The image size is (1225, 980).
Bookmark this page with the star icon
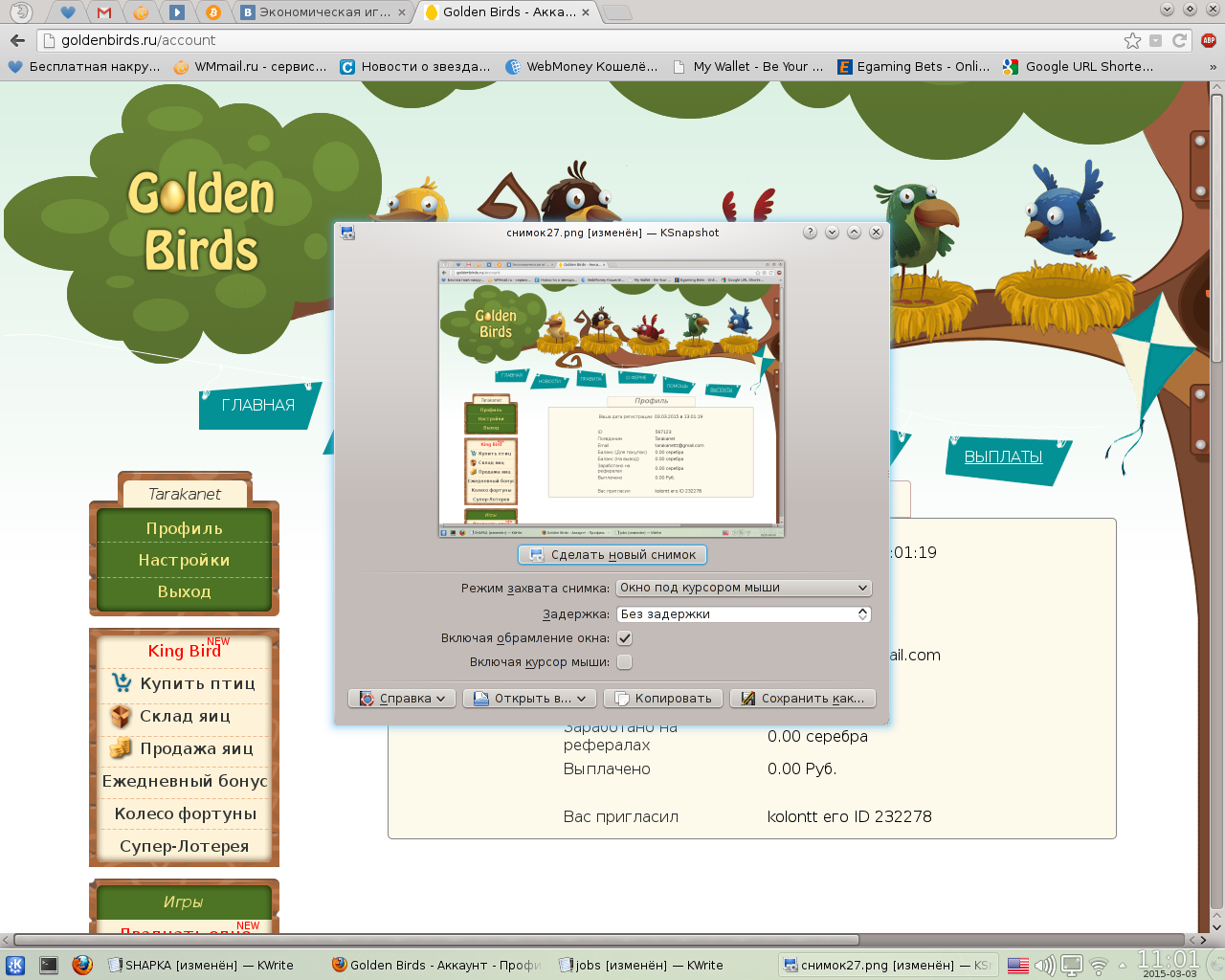(x=1133, y=40)
